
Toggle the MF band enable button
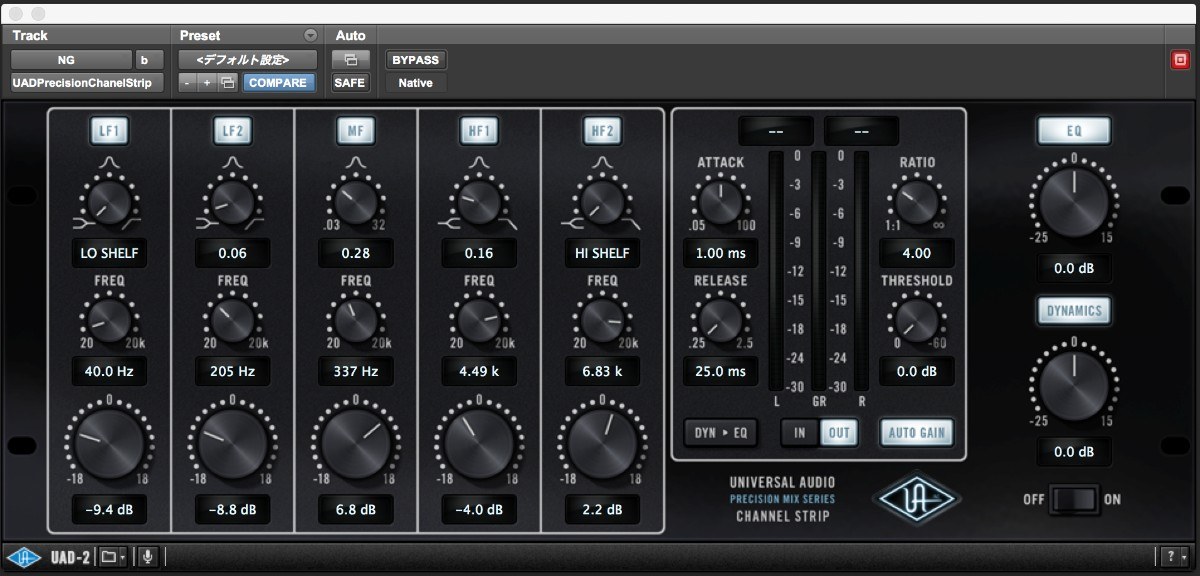pos(355,129)
